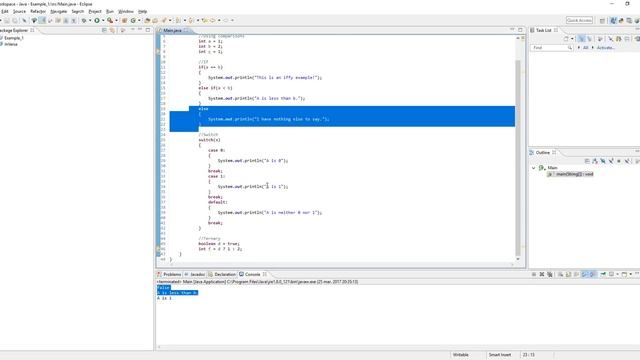Click the down arrow of the editor scrollbar
This screenshot has height=360, width=640.
[x=518, y=259]
